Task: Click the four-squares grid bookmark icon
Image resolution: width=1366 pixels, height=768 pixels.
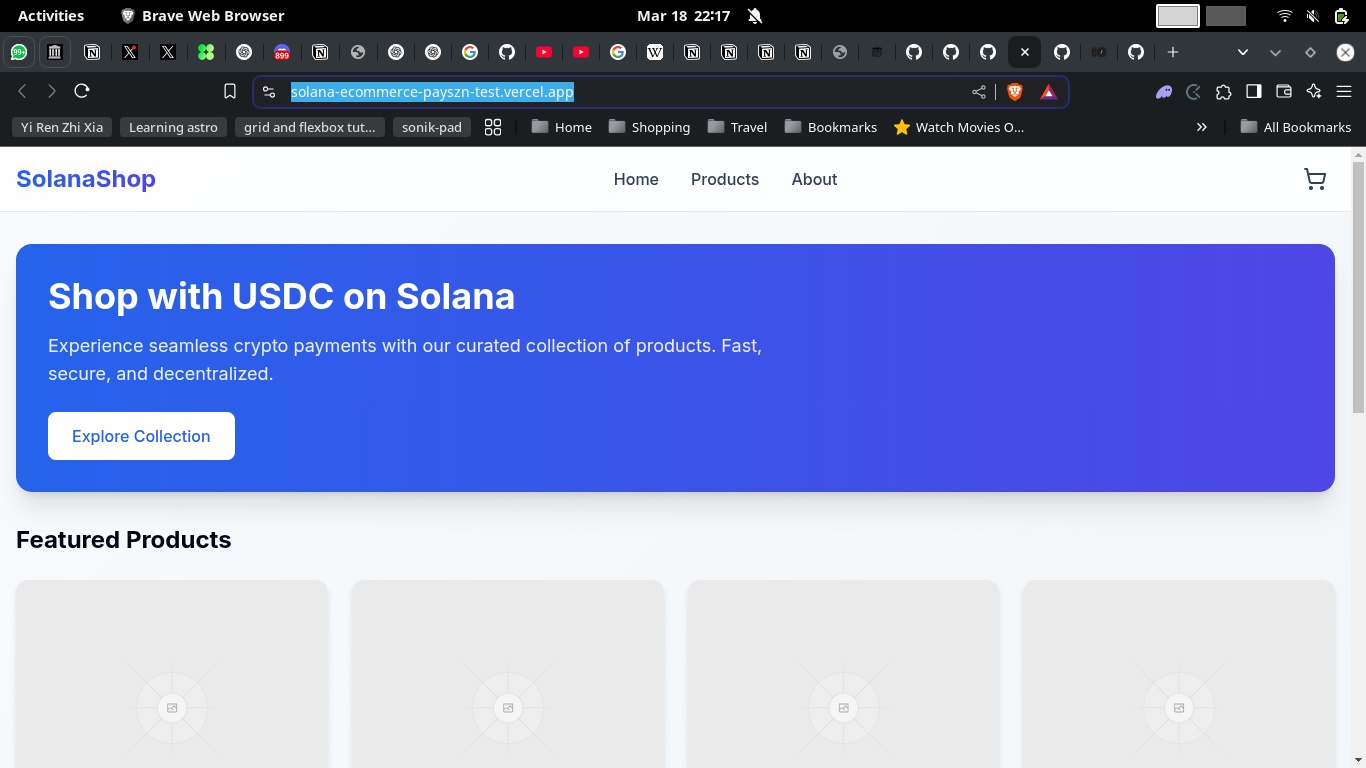Action: pos(493,127)
